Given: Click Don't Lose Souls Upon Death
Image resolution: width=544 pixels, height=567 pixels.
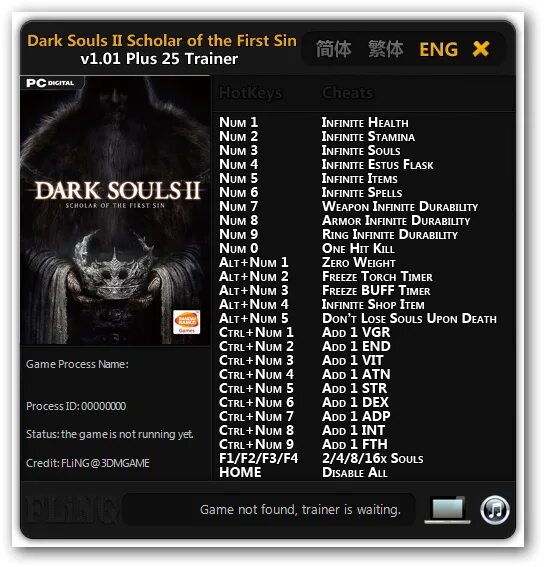Looking at the screenshot, I should [x=409, y=319].
